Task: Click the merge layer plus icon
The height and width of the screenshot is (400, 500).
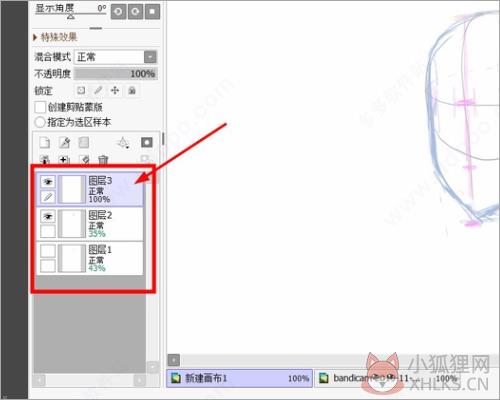Action: coord(64,160)
